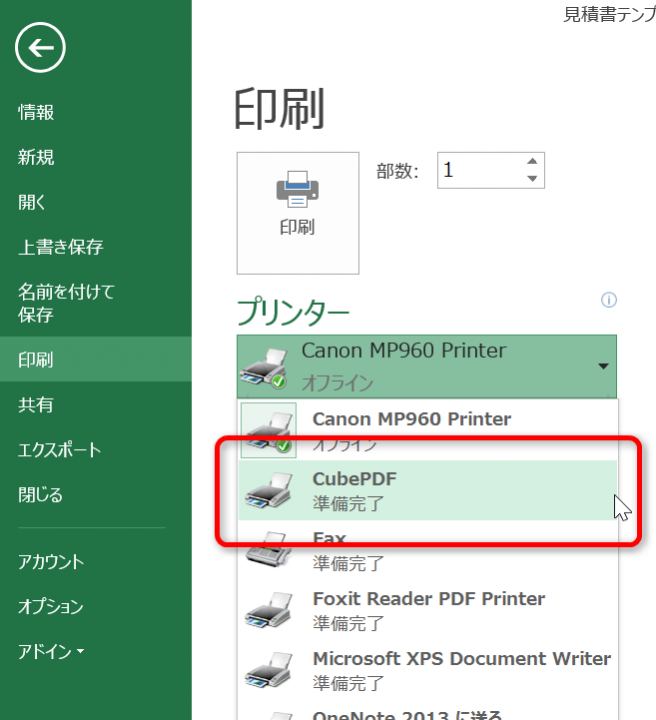Select 新規 in the sidebar
The width and height of the screenshot is (656, 720).
tap(36, 157)
